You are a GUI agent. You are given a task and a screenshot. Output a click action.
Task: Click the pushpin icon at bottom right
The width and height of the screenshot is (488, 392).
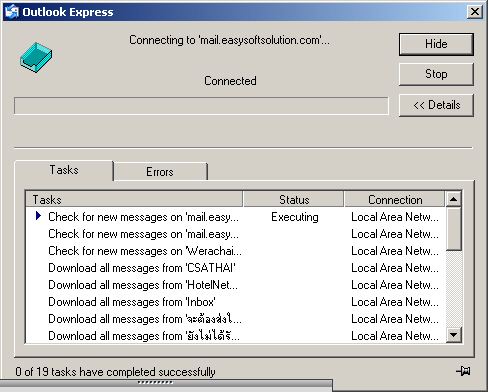click(464, 371)
